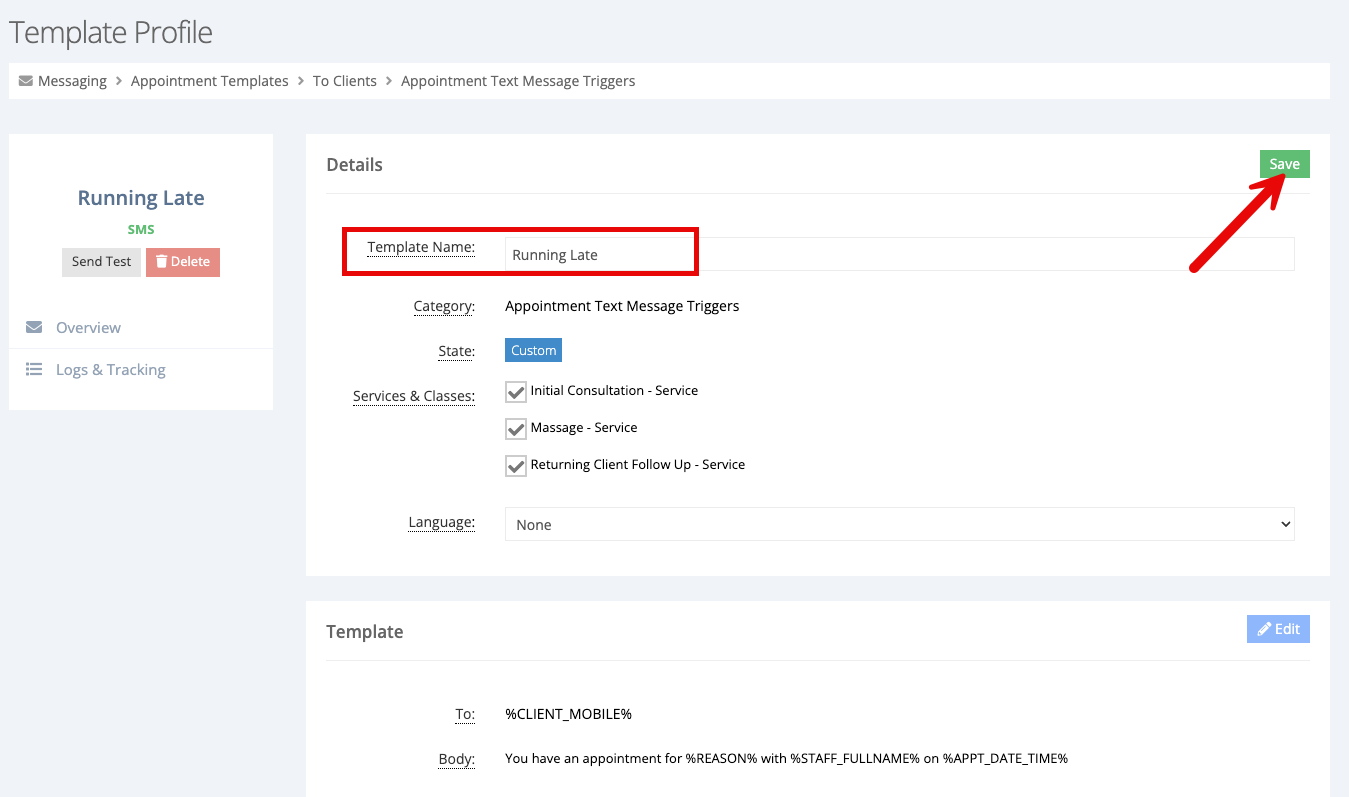Click the Category field label
This screenshot has width=1349, height=797.
coord(444,307)
